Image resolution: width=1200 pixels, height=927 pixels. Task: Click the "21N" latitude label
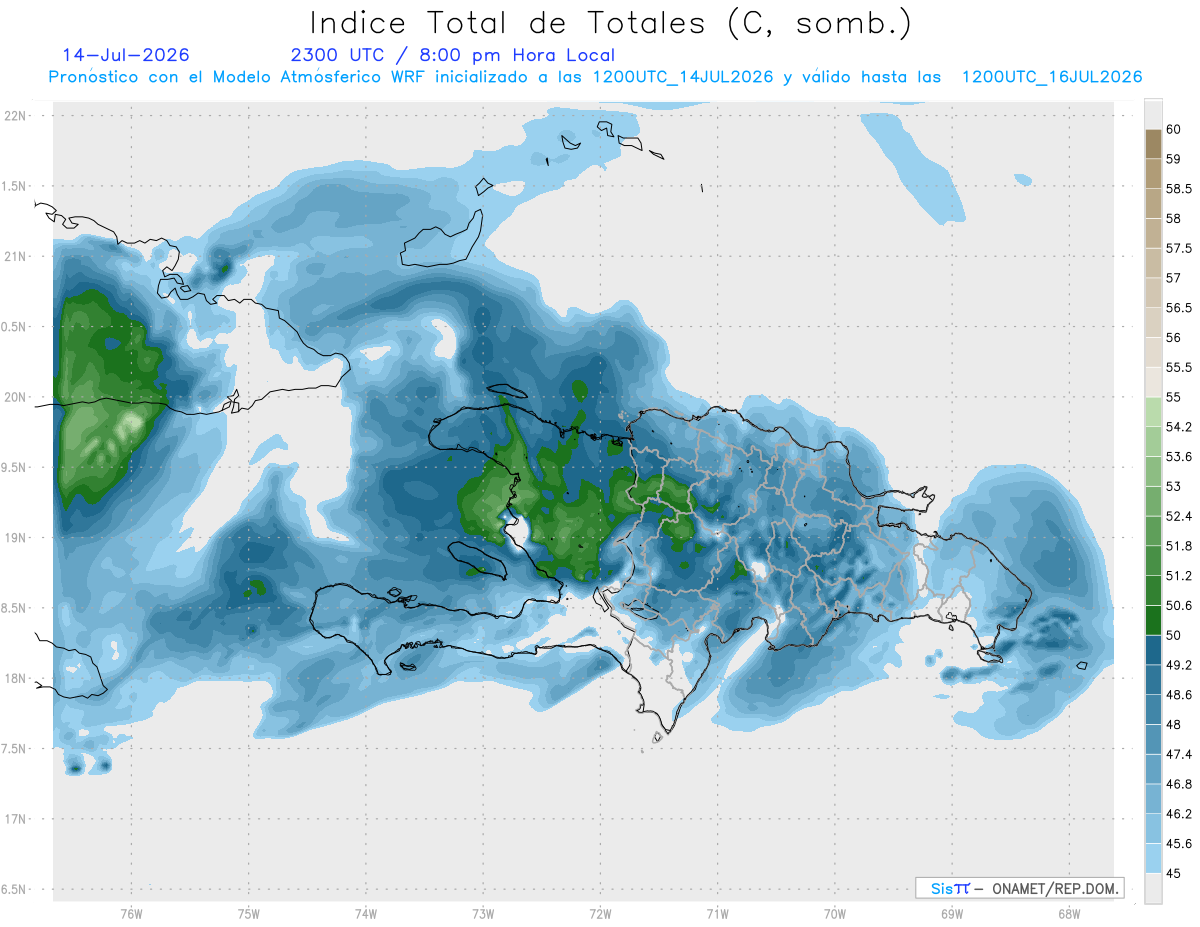tap(16, 256)
